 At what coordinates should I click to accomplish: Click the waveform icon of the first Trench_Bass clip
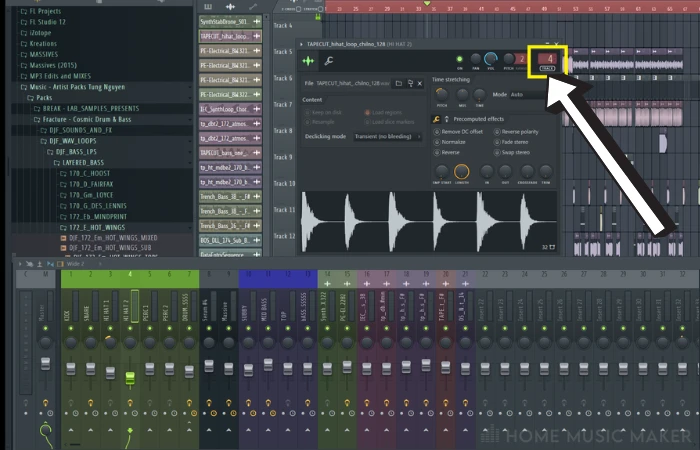pos(257,196)
